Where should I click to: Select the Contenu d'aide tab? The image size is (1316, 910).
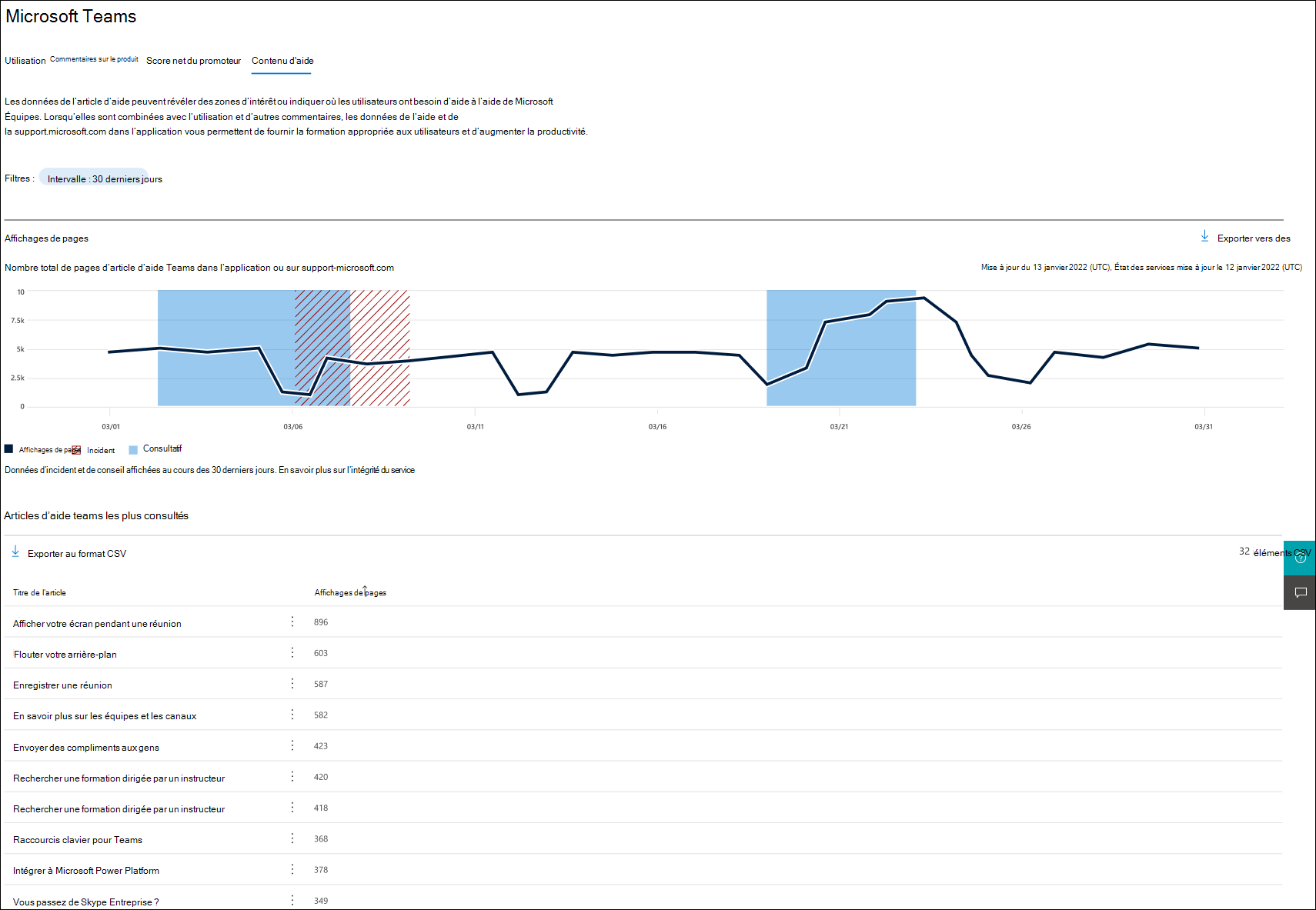click(x=282, y=61)
